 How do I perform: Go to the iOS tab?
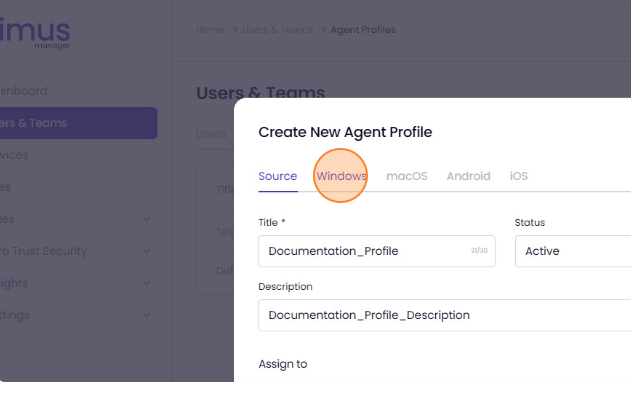tap(519, 176)
